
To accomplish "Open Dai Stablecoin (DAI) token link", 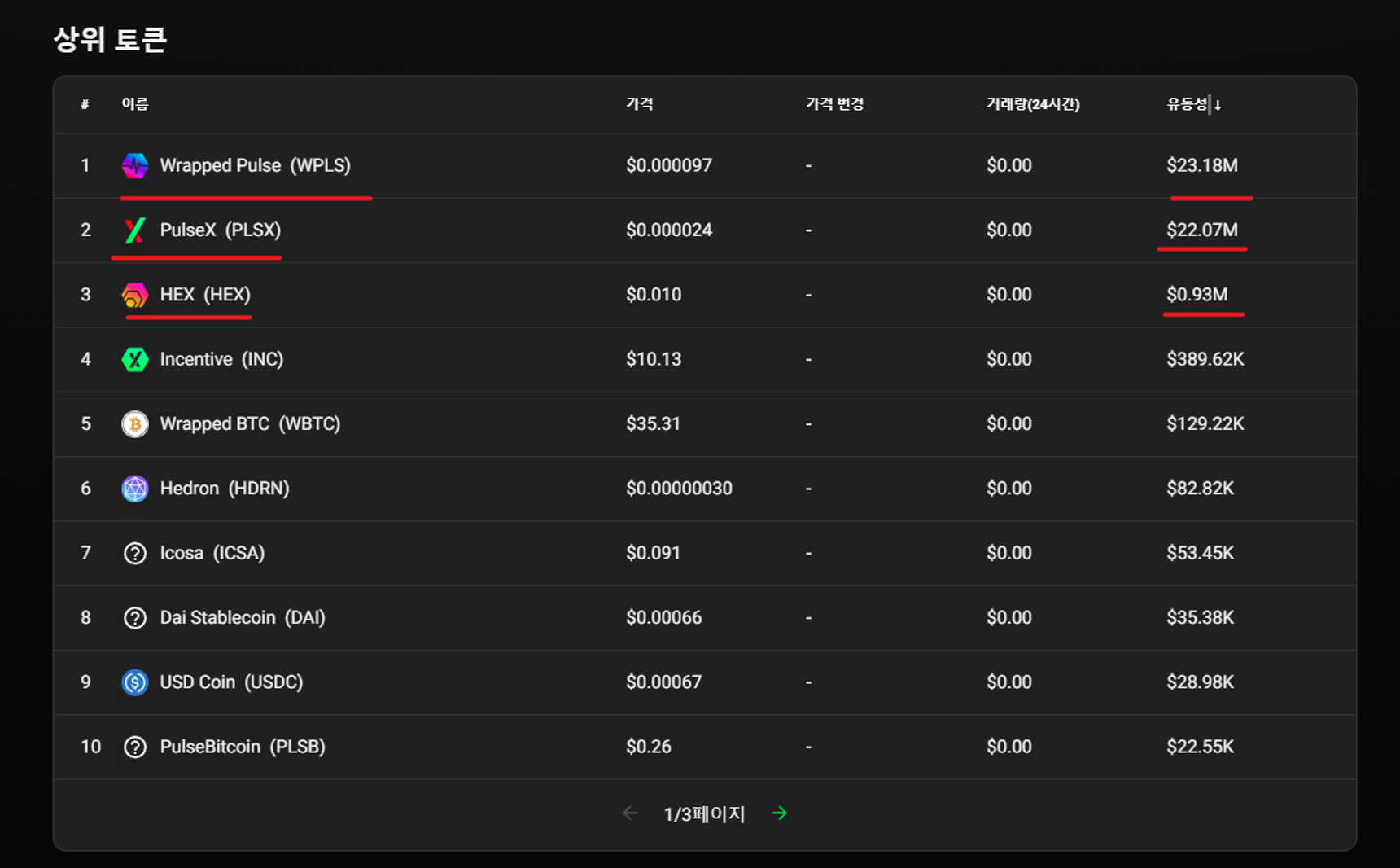I will (243, 618).
